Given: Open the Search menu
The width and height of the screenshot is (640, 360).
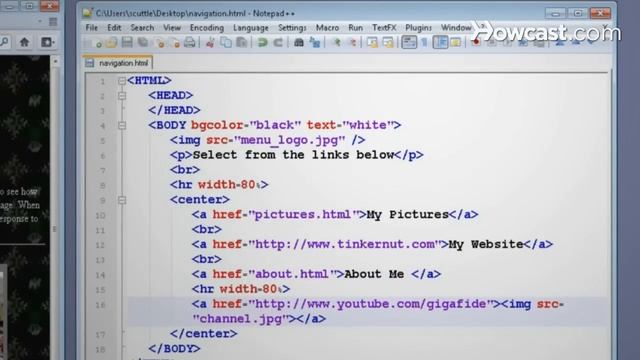Looking at the screenshot, I should [x=142, y=28].
